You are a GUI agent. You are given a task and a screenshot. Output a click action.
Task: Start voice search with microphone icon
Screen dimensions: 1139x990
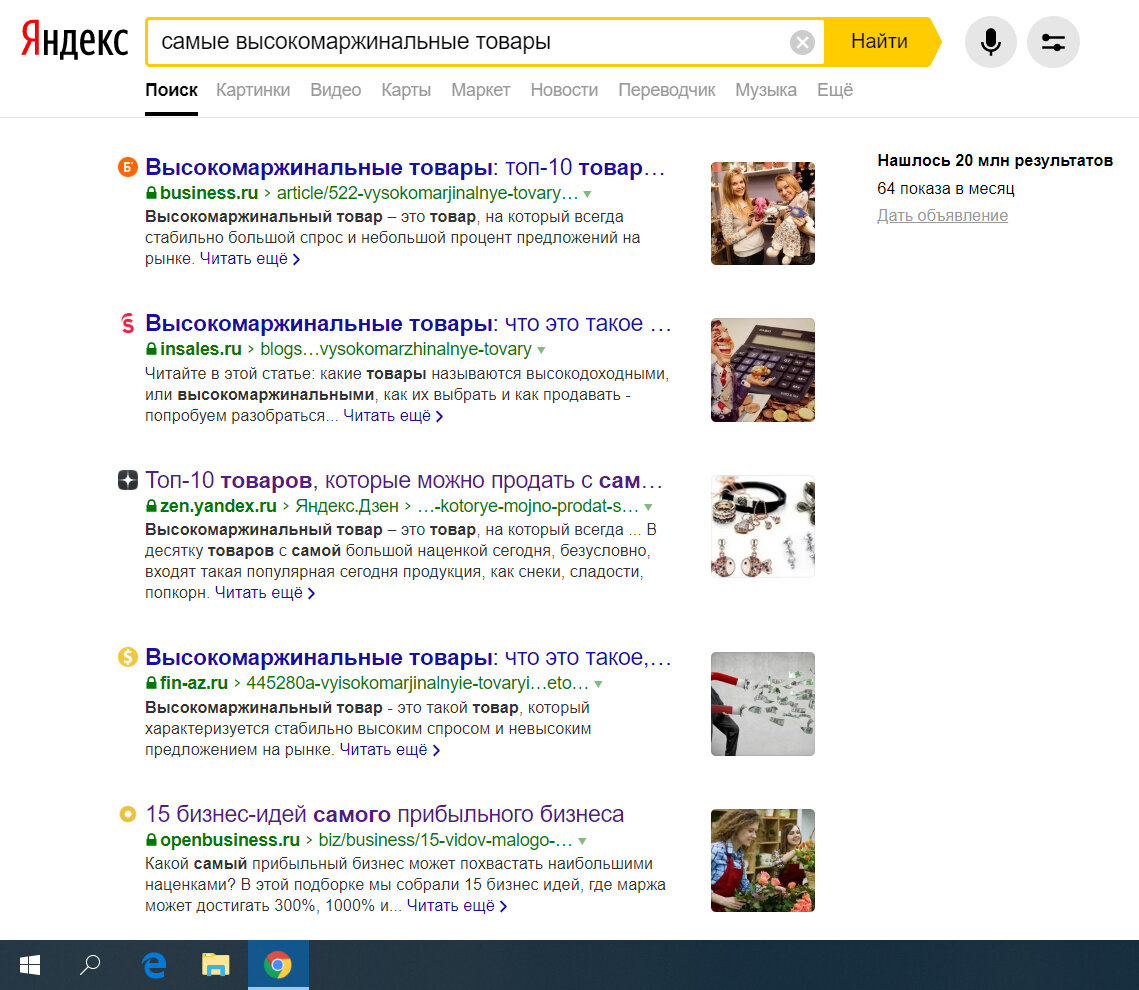[990, 42]
